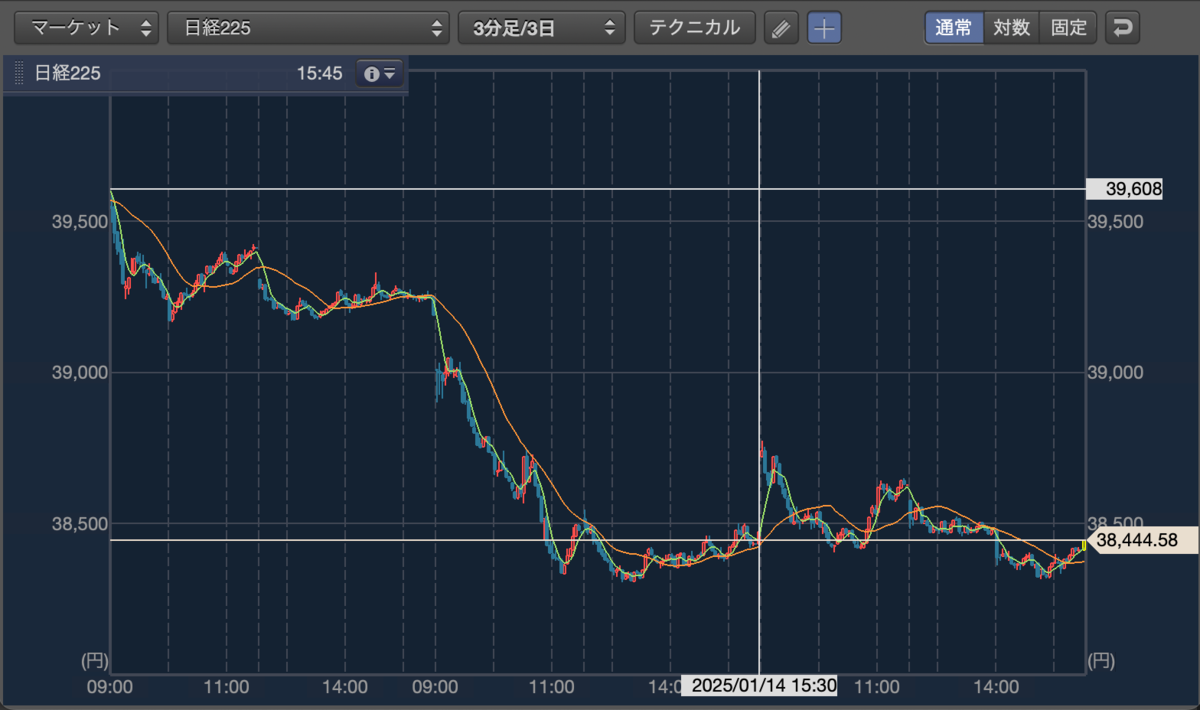The height and width of the screenshot is (710, 1200).
Task: Click the 2025/01/14 15:30 date label
Action: (760, 686)
